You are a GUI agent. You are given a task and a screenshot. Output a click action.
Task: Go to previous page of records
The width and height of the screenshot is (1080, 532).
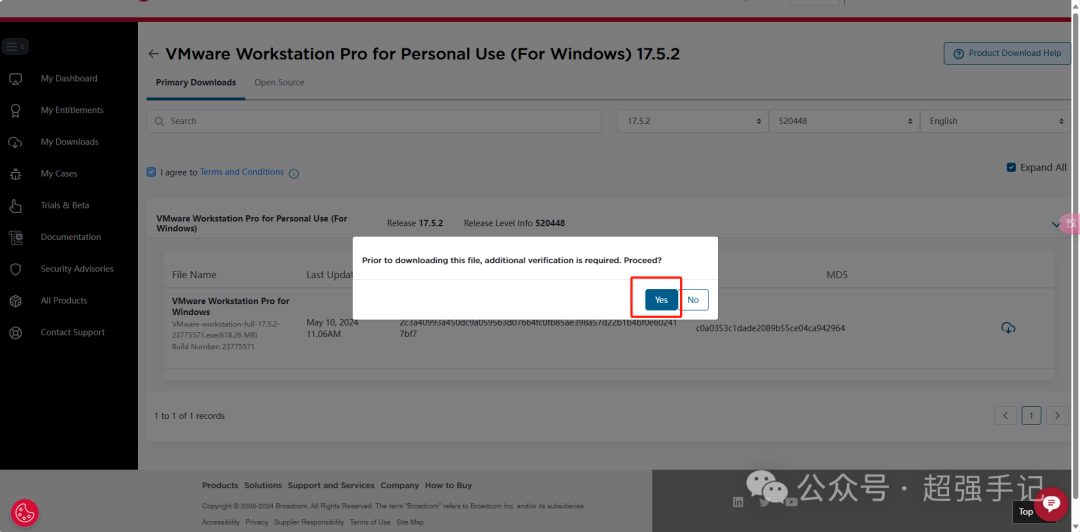coord(1006,416)
